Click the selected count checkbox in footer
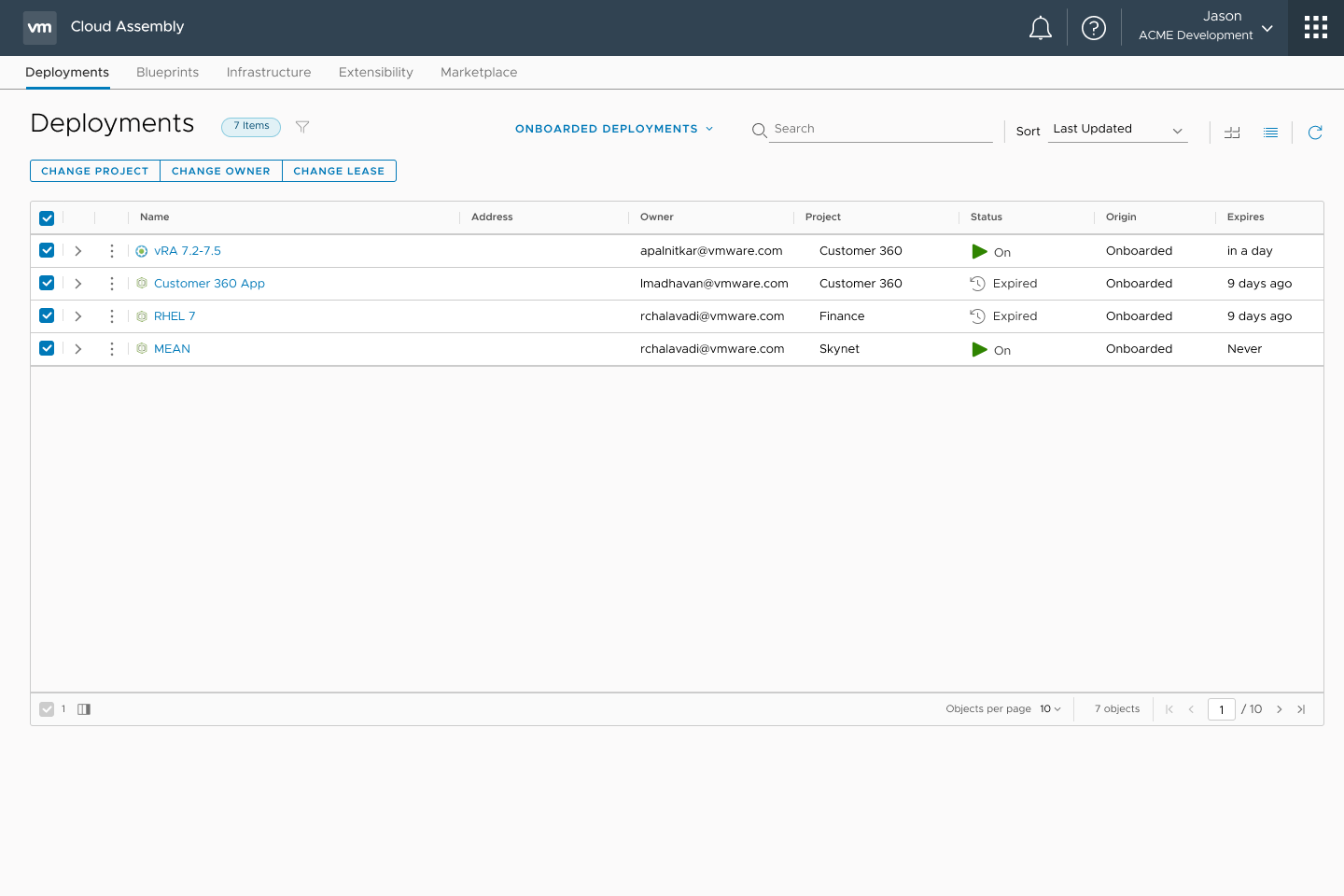Image resolution: width=1344 pixels, height=896 pixels. click(x=47, y=709)
